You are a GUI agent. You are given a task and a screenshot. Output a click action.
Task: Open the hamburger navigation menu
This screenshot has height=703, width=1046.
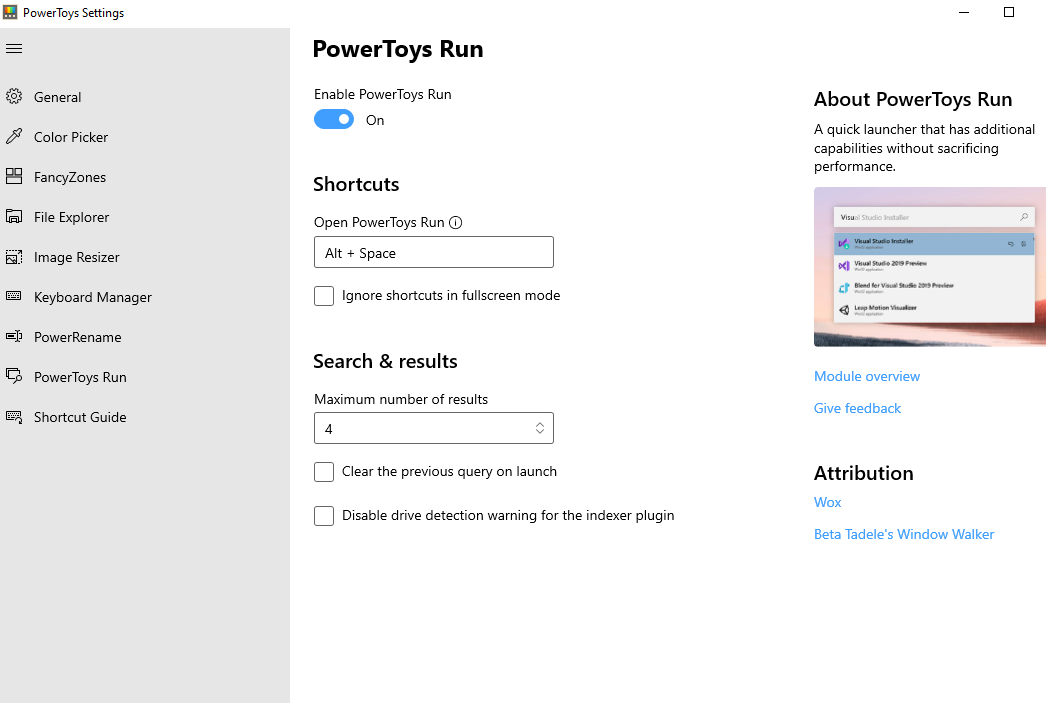pyautogui.click(x=14, y=48)
